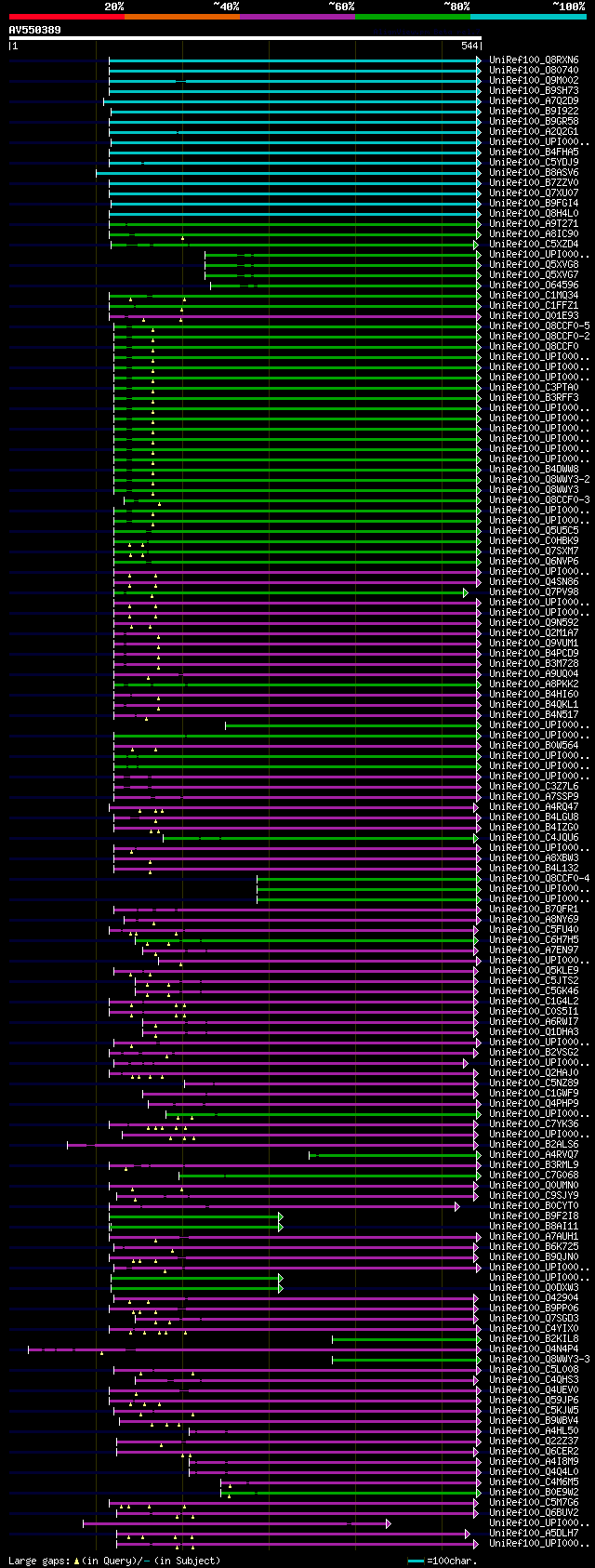
Task: Click hit label UniRef100_A4RVQ7
Action: [534, 1154]
